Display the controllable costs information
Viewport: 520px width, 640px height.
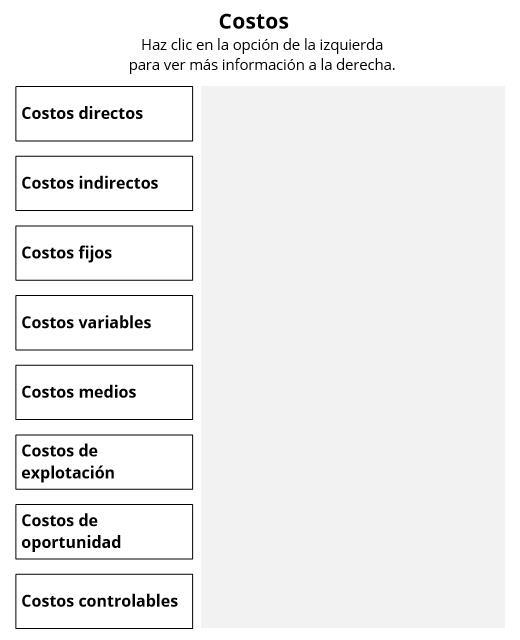coord(104,601)
